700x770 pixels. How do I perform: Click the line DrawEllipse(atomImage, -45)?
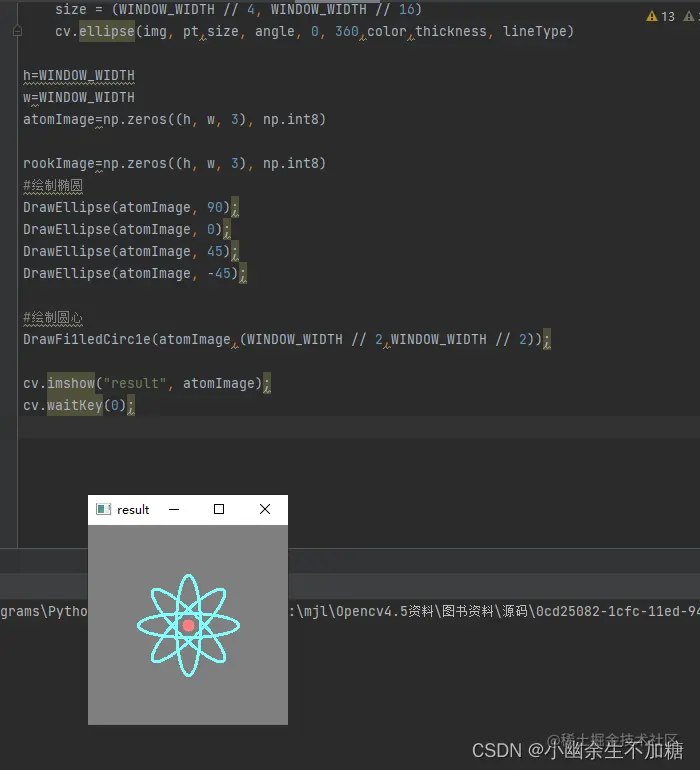(135, 273)
